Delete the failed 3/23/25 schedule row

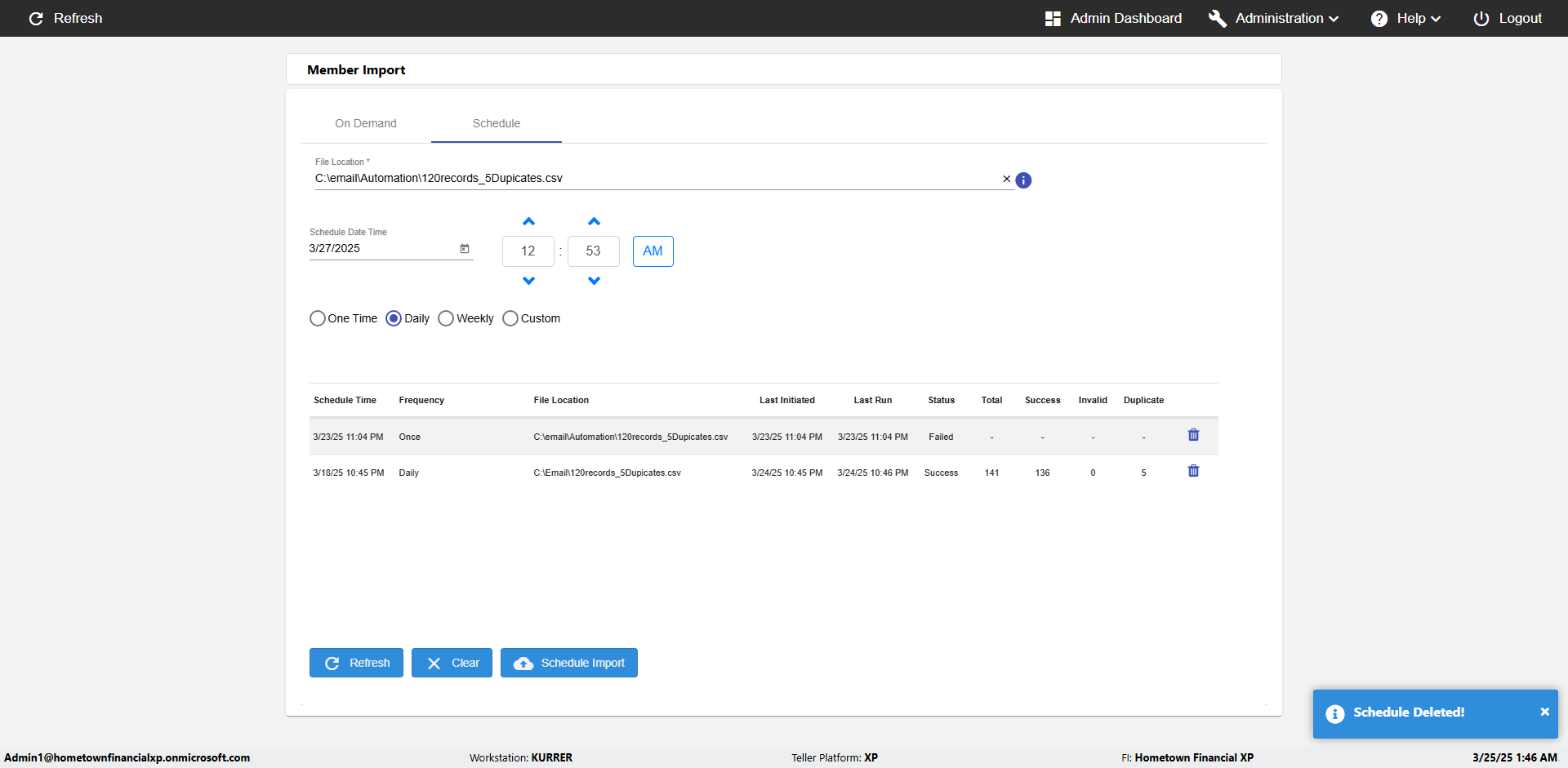(1193, 435)
